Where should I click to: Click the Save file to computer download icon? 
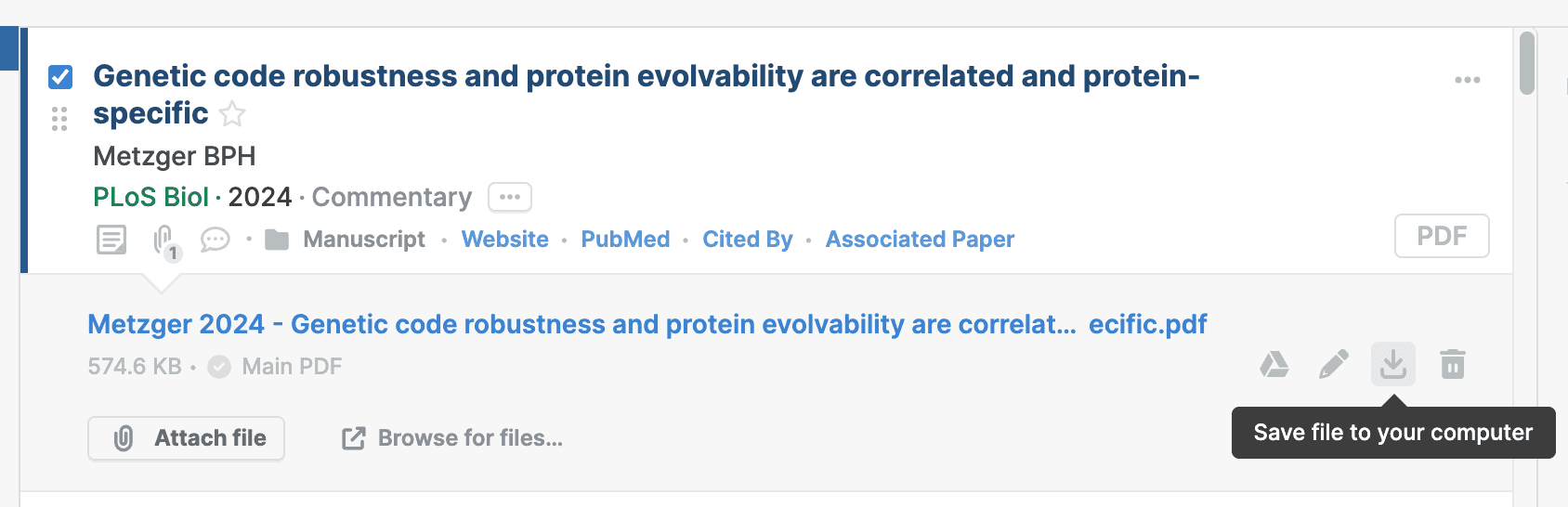tap(1392, 364)
